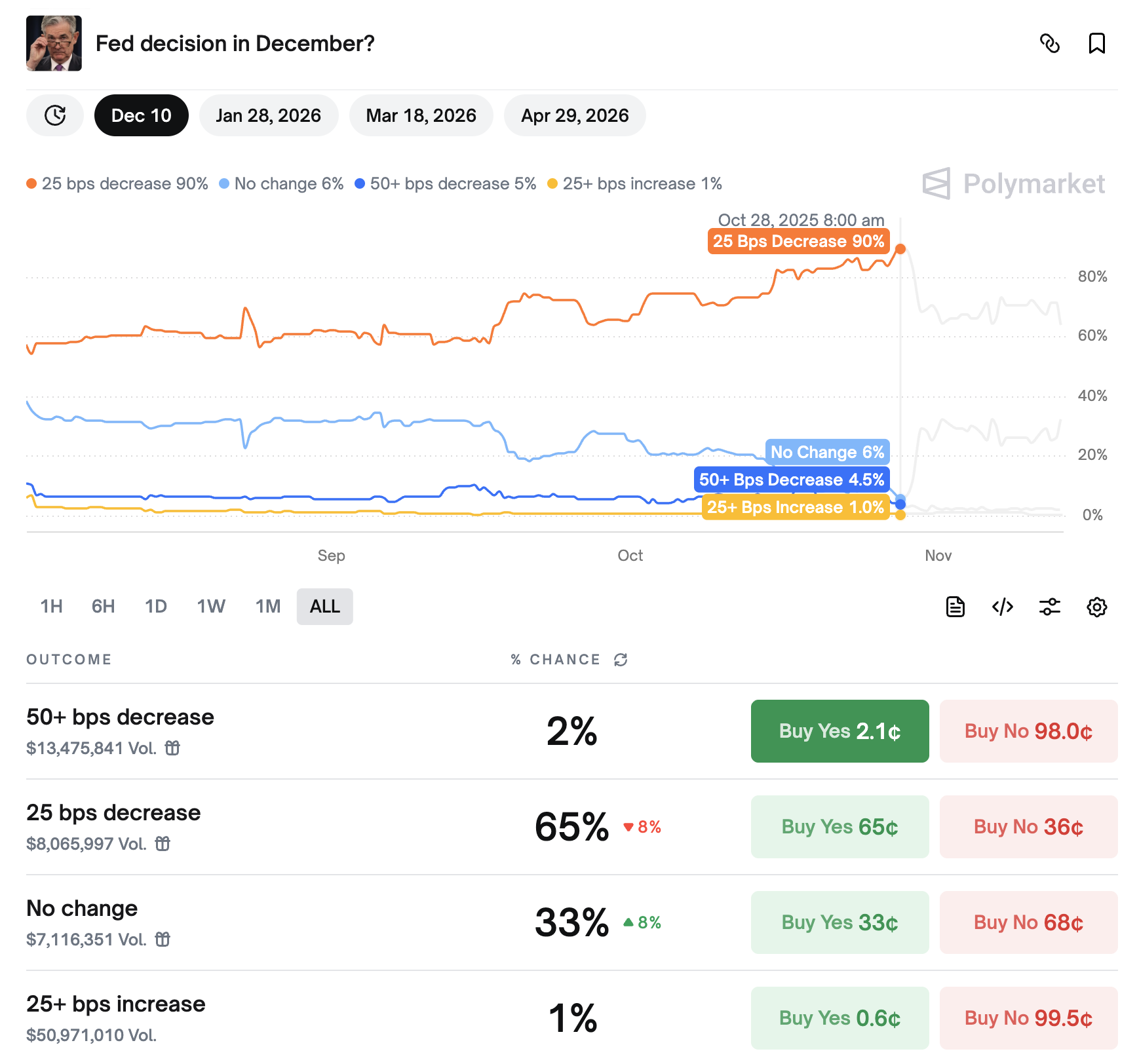Click rewards gift icon for No change
Screen dimensions: 1139x1064
[x=163, y=940]
